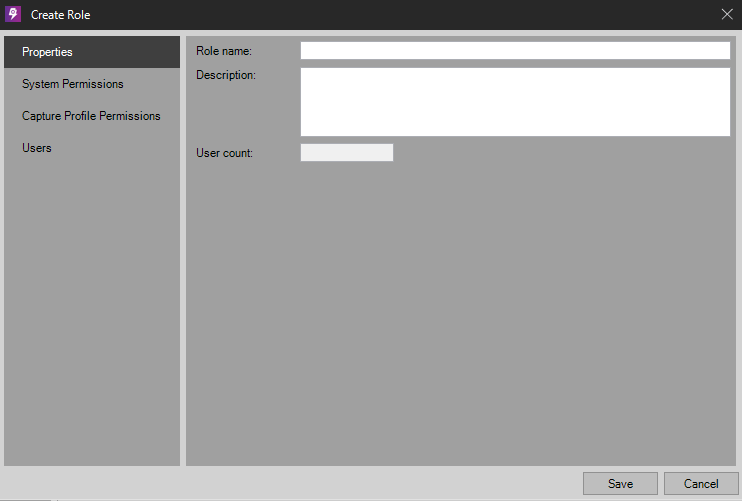
Task: Click the User count field
Action: (346, 152)
